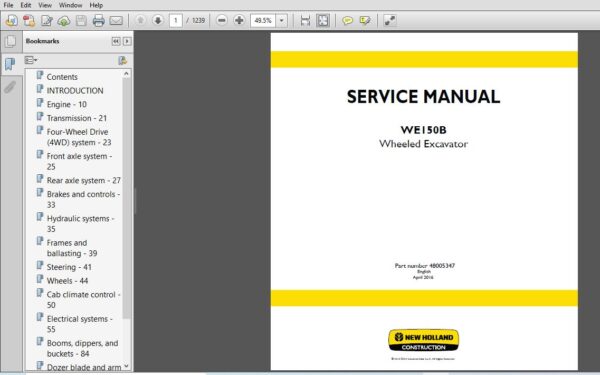Open the Hydraulic systems - 35 bookmark
The height and width of the screenshot is (375, 600).
(80, 223)
